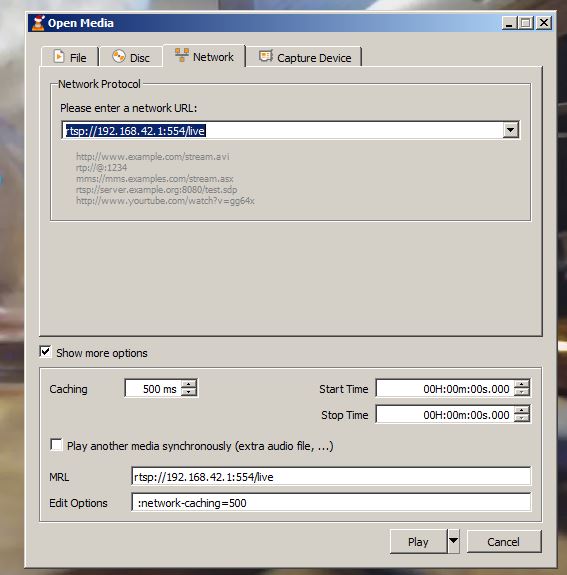Uncheck Show more options checkbox
567x575 pixels.
click(x=45, y=352)
